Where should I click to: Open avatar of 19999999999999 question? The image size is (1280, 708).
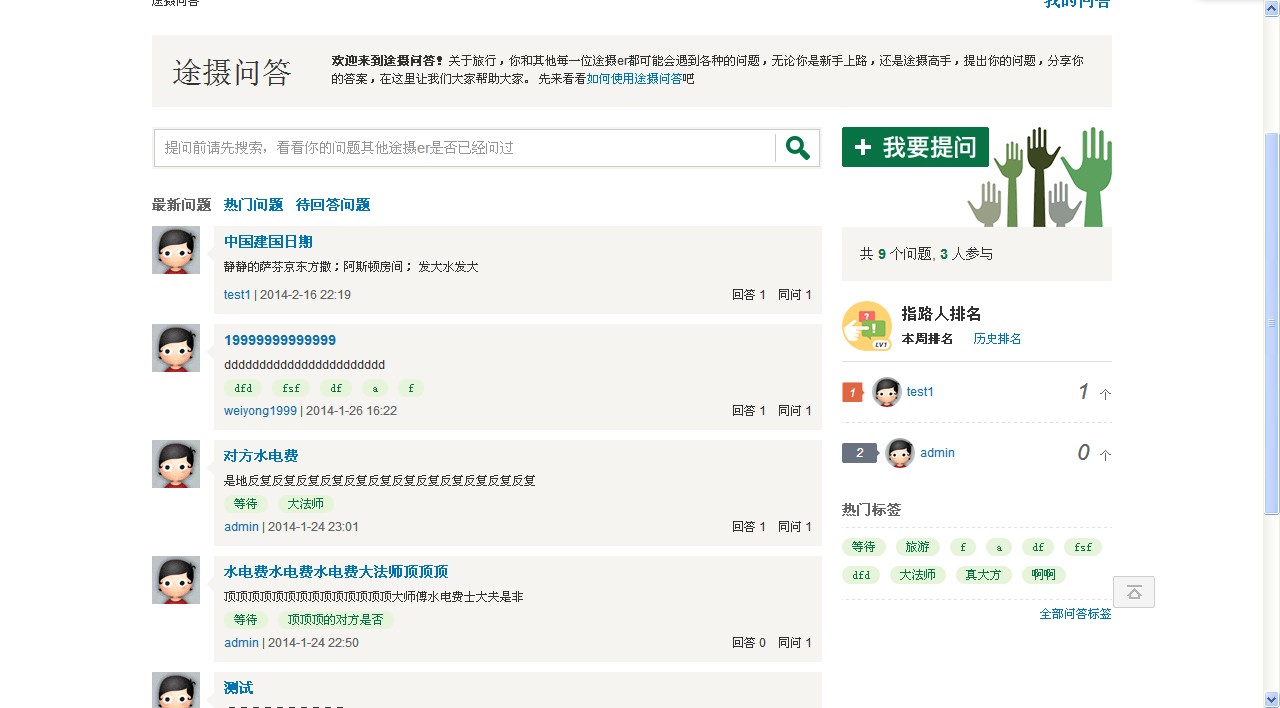(176, 348)
